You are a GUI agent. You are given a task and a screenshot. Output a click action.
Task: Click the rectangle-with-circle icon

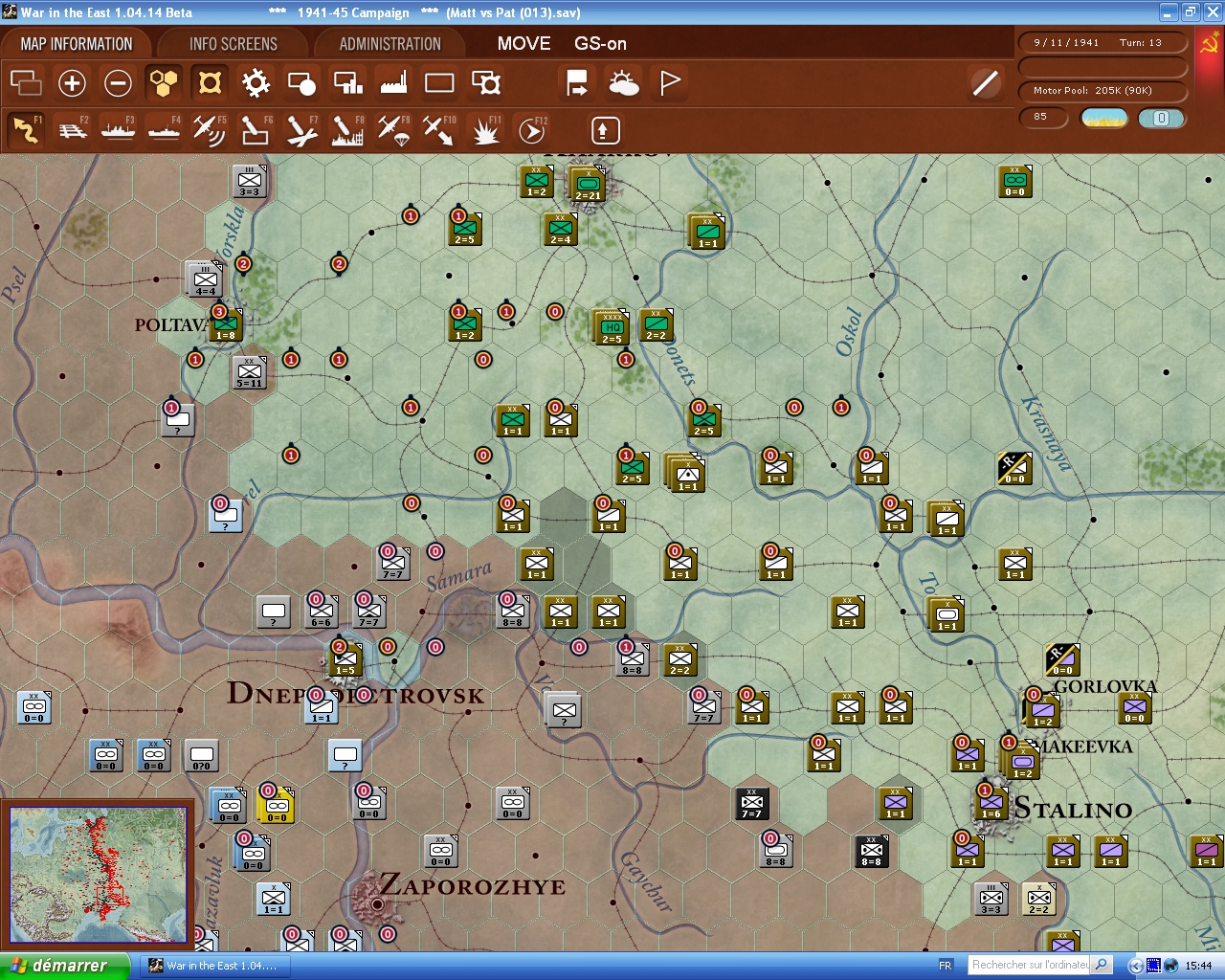(x=301, y=83)
